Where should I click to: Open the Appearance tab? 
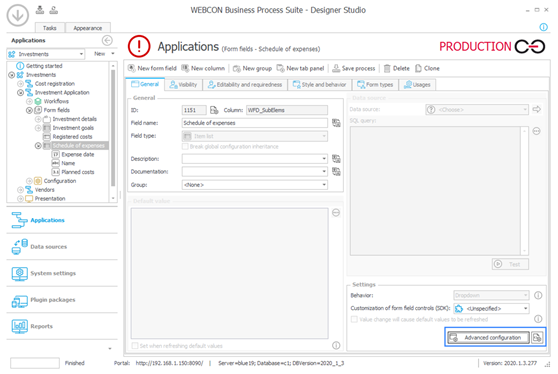[x=88, y=28]
